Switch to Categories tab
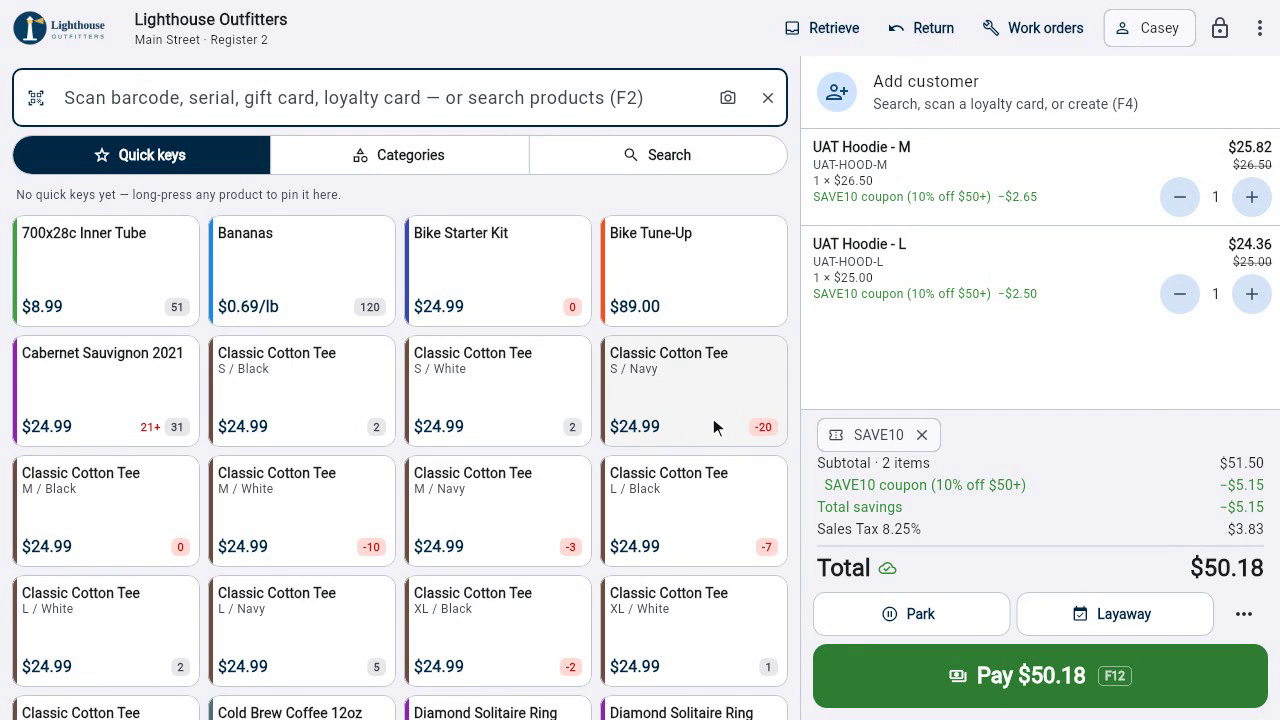The height and width of the screenshot is (720, 1280). (x=399, y=155)
